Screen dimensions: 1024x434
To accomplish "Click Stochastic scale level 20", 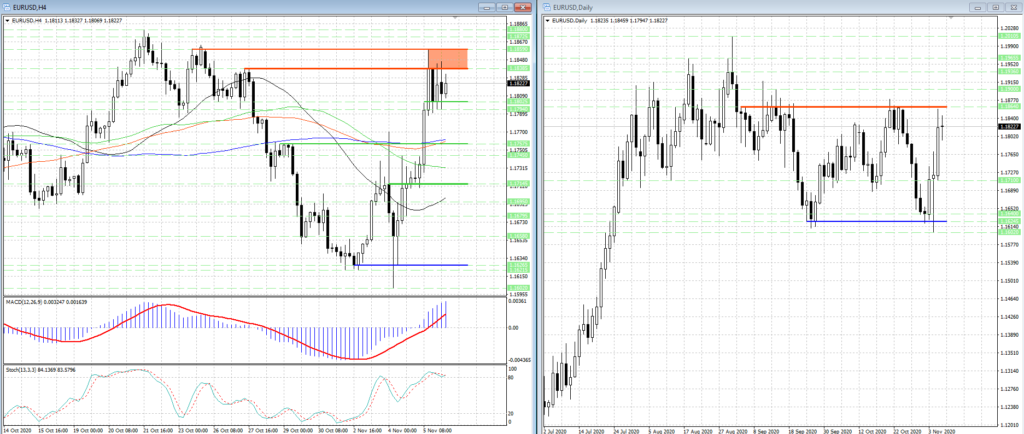I will pos(510,414).
